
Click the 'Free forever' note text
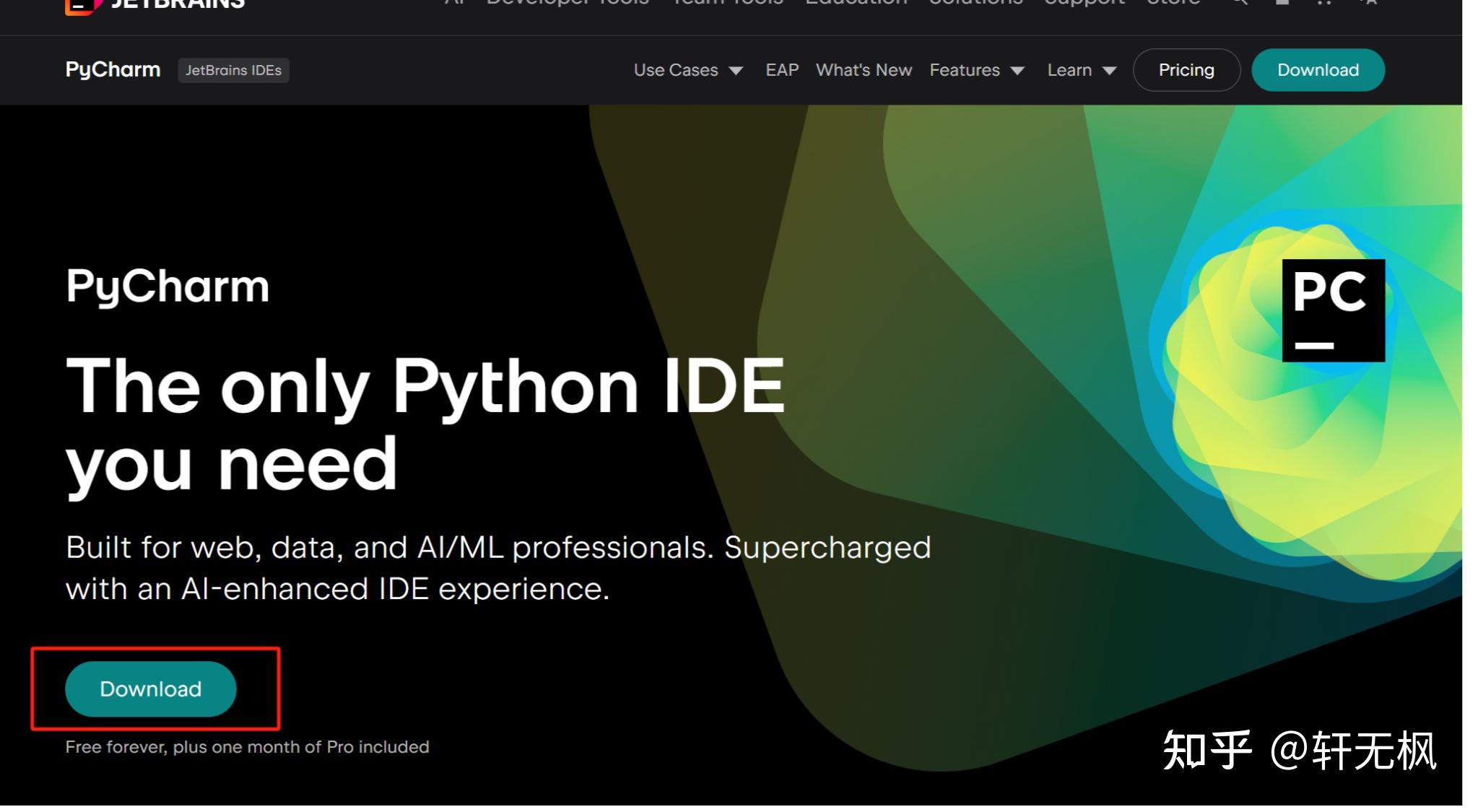[247, 747]
